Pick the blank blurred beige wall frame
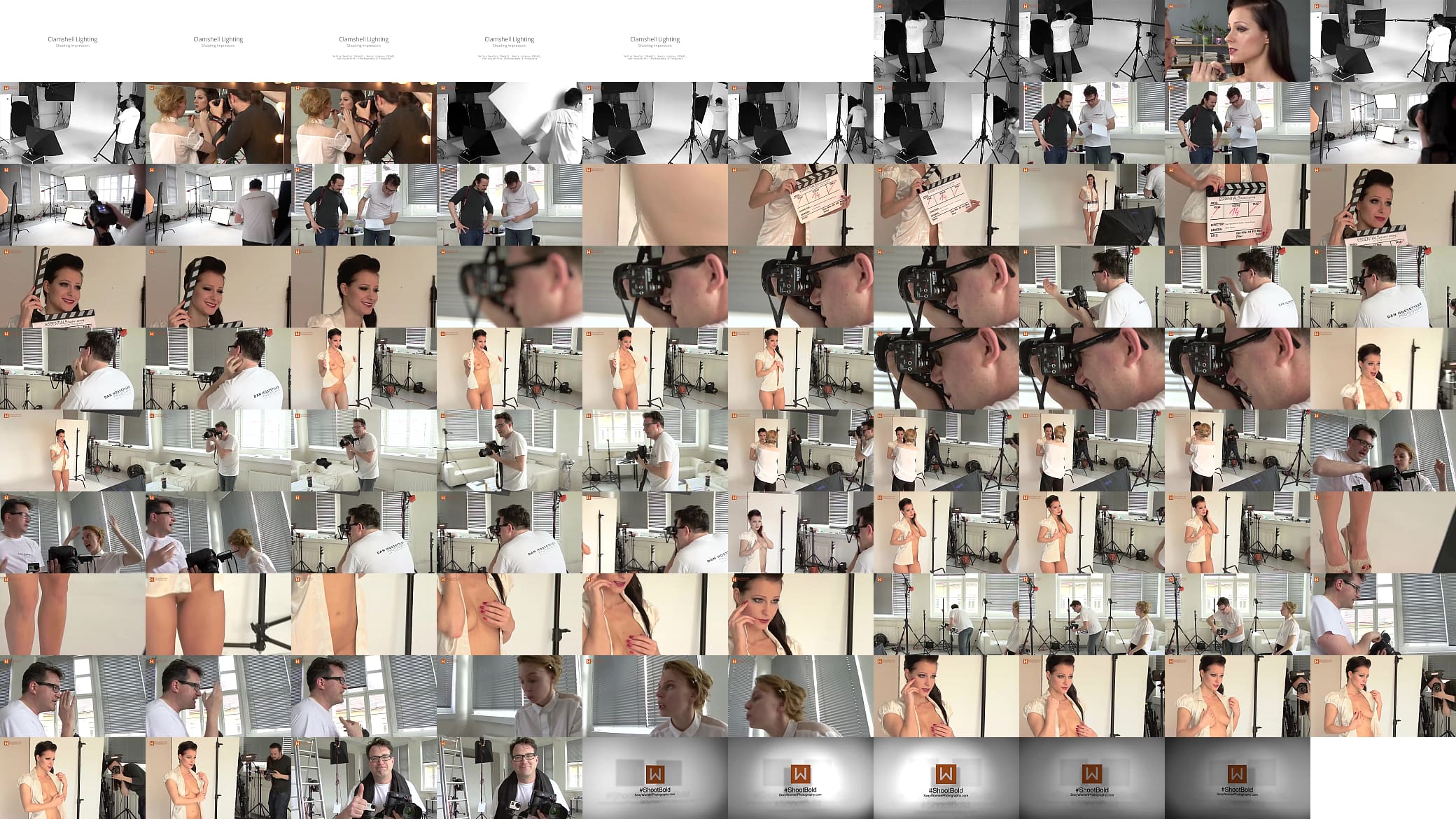The width and height of the screenshot is (1456, 819). [655, 204]
